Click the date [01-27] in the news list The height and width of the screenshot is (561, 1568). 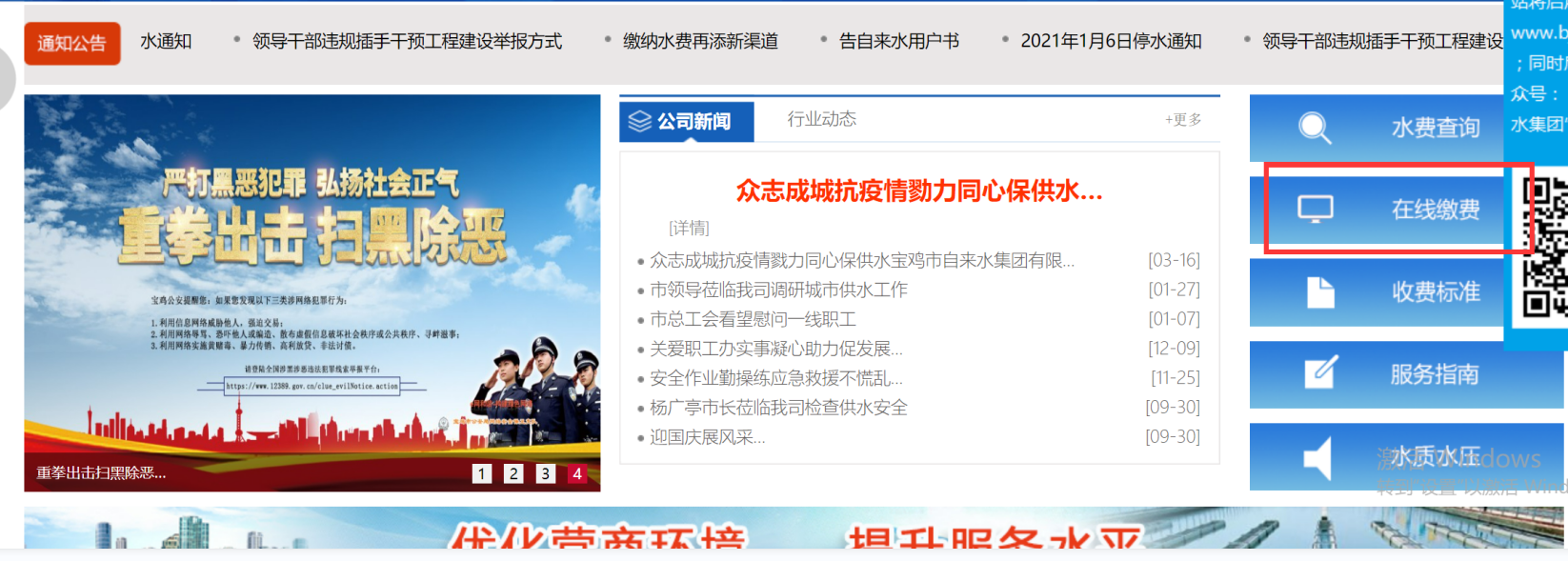click(1174, 290)
